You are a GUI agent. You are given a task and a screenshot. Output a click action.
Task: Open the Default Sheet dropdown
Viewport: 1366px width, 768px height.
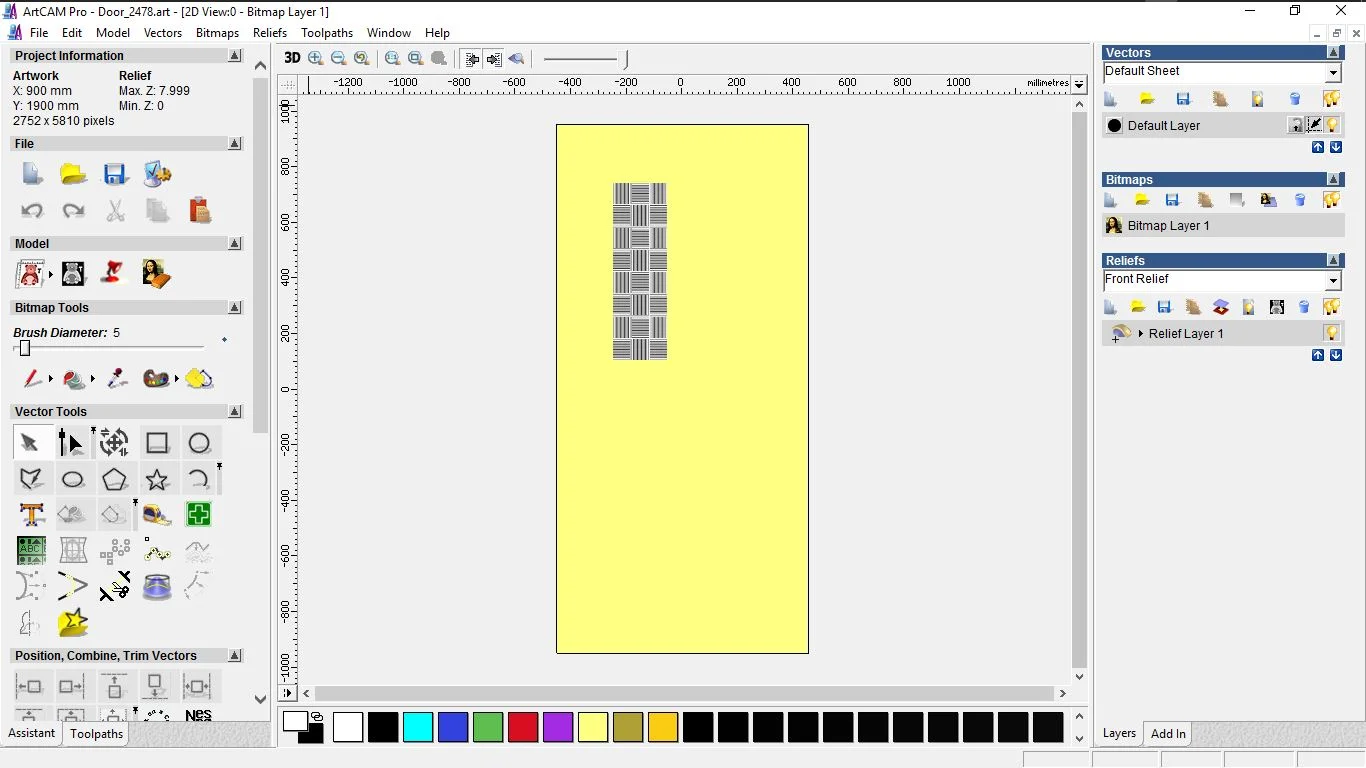pyautogui.click(x=1333, y=72)
